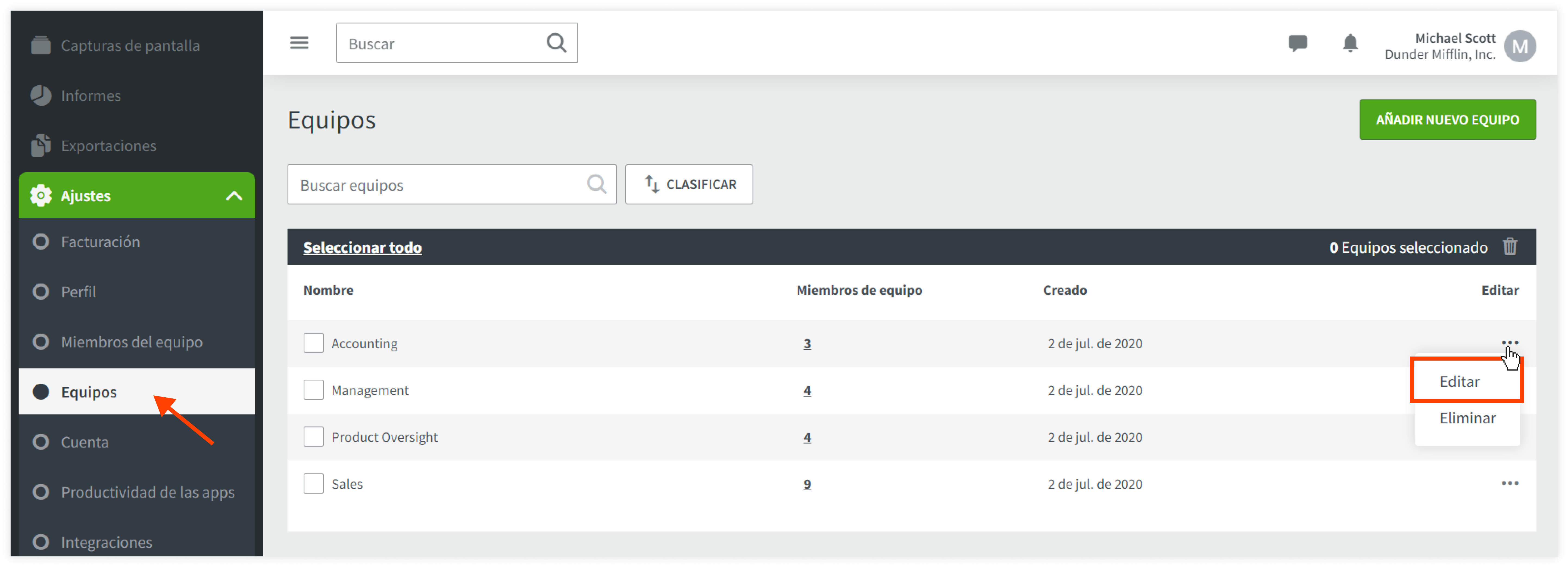
Task: Open the hamburger menu icon
Action: click(299, 43)
